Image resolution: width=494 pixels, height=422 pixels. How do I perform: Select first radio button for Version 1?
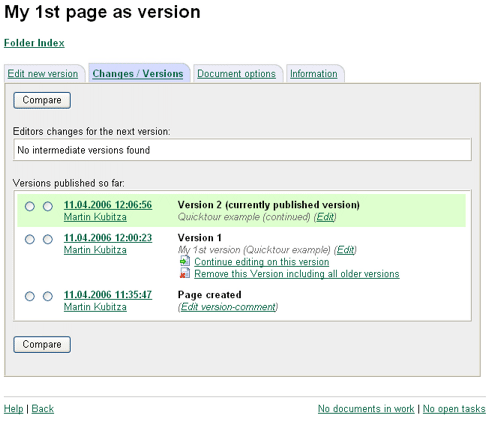pos(30,239)
